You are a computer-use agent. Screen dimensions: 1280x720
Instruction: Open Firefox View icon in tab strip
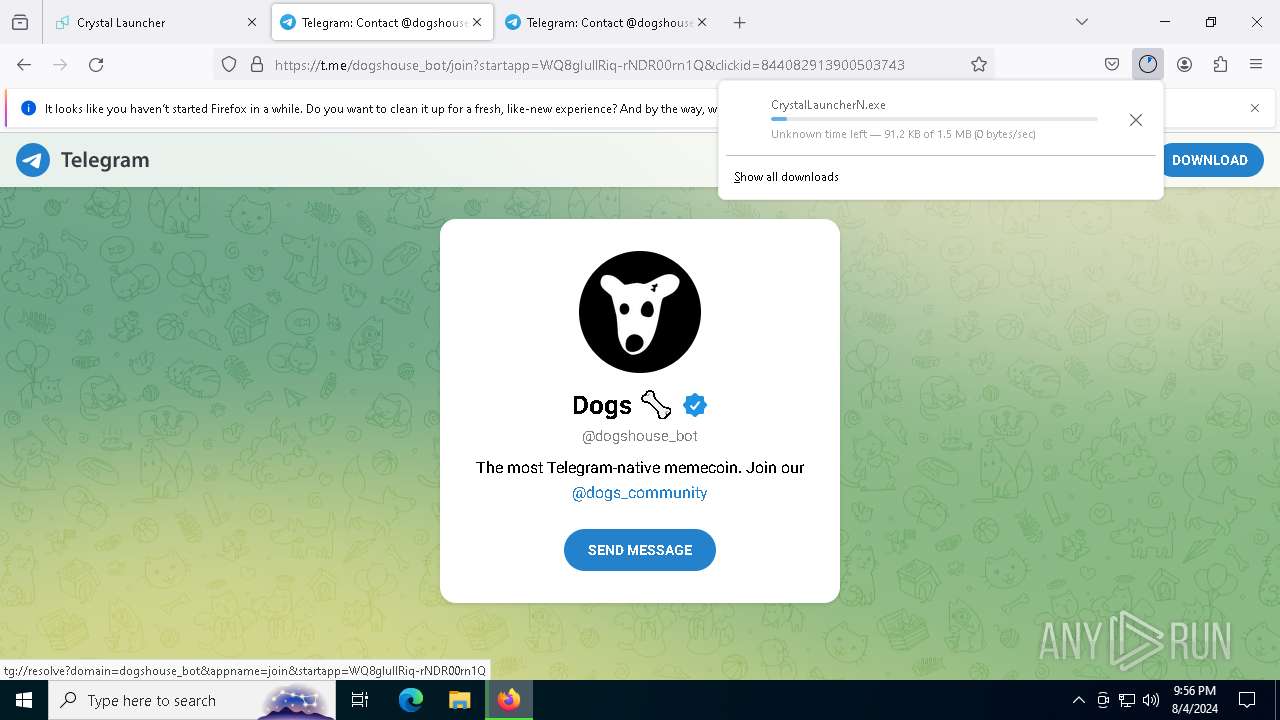point(20,22)
